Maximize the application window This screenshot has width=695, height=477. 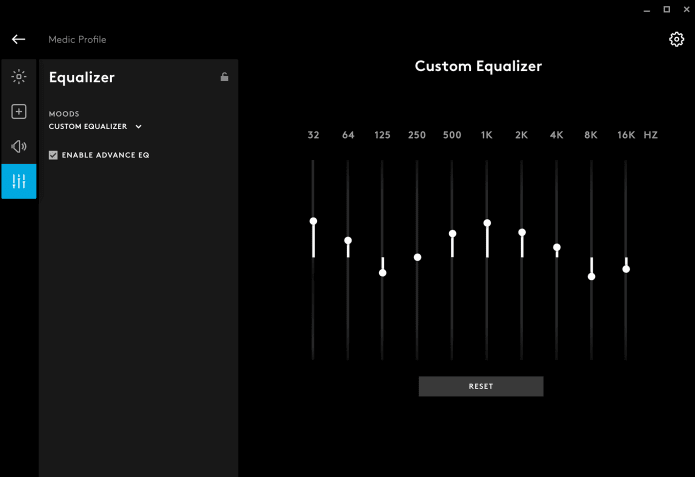[x=666, y=8]
